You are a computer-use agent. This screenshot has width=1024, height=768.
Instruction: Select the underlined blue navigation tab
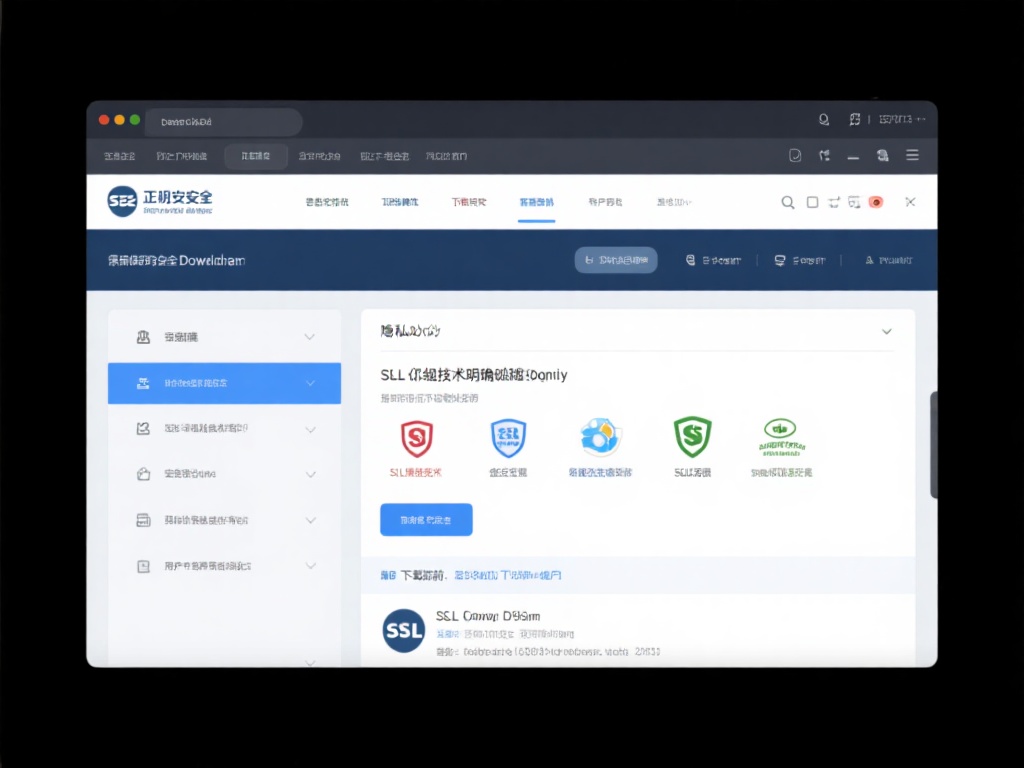[537, 202]
